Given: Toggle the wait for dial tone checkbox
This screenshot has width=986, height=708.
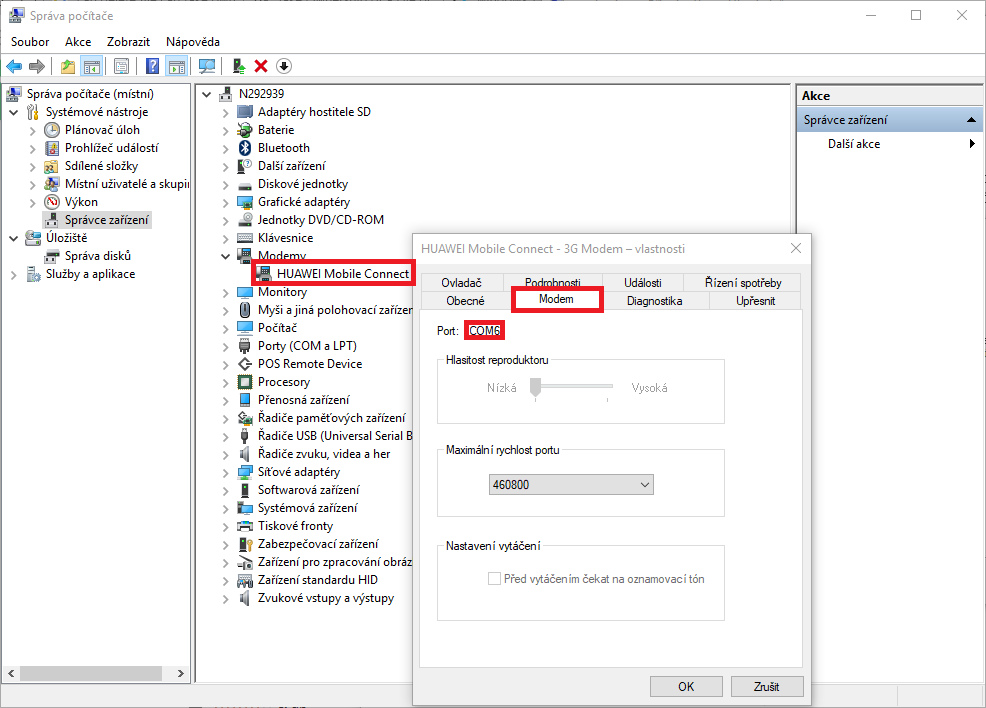Looking at the screenshot, I should (494, 579).
